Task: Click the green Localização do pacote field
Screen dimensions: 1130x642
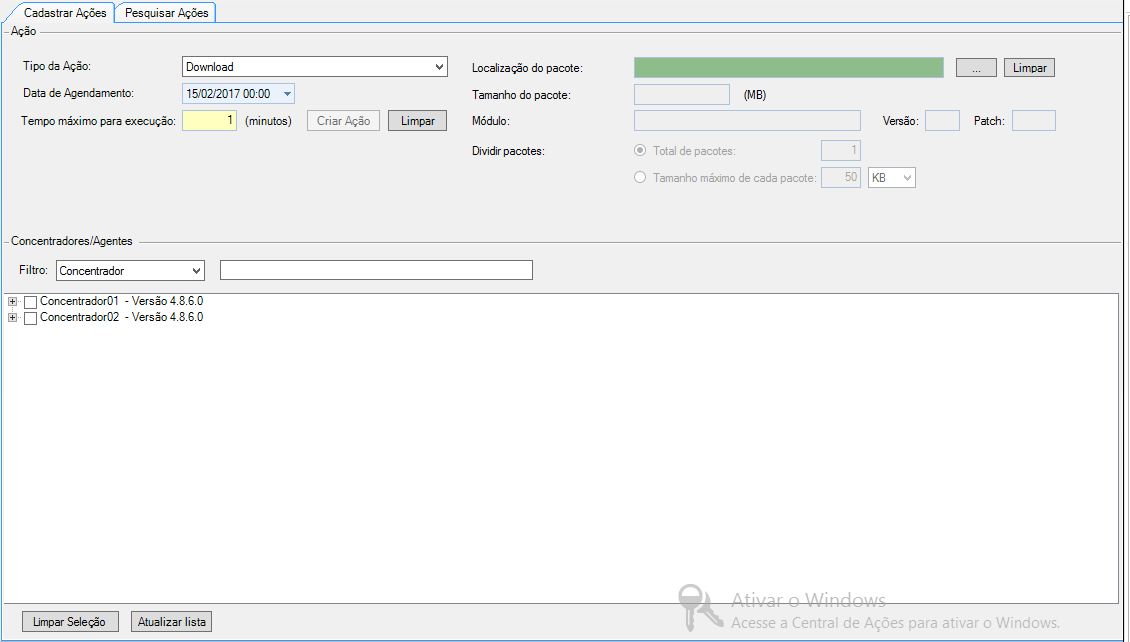Action: [789, 68]
